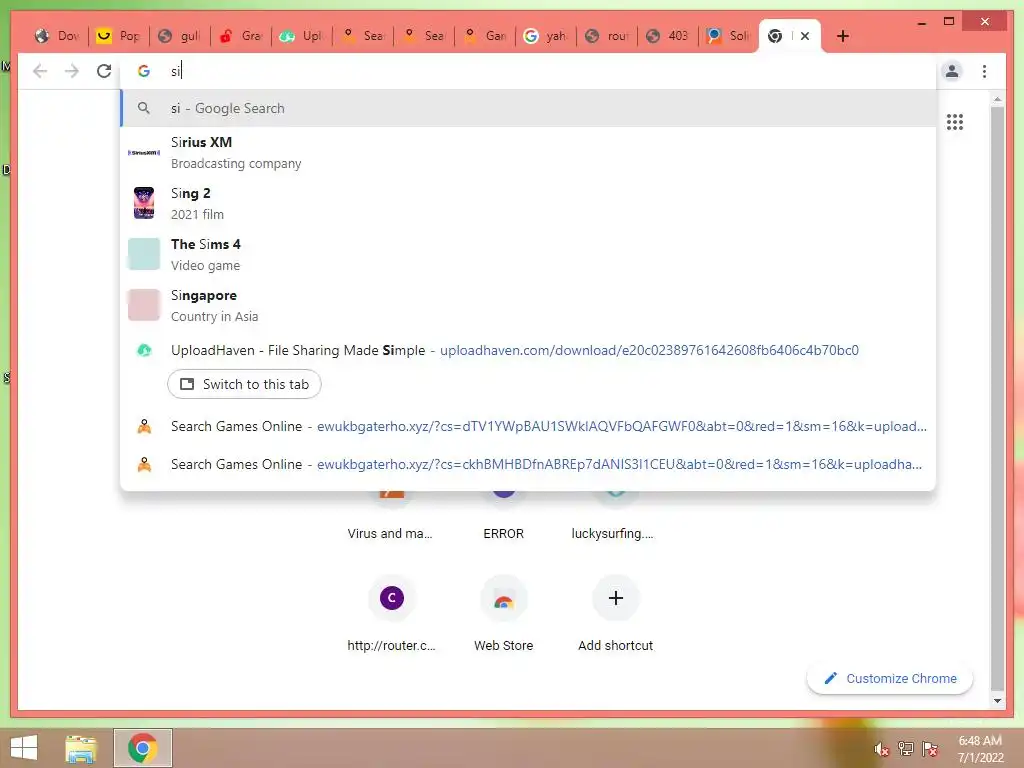The width and height of the screenshot is (1024, 768).
Task: Switch to the 'Pop' tab
Action: click(118, 36)
